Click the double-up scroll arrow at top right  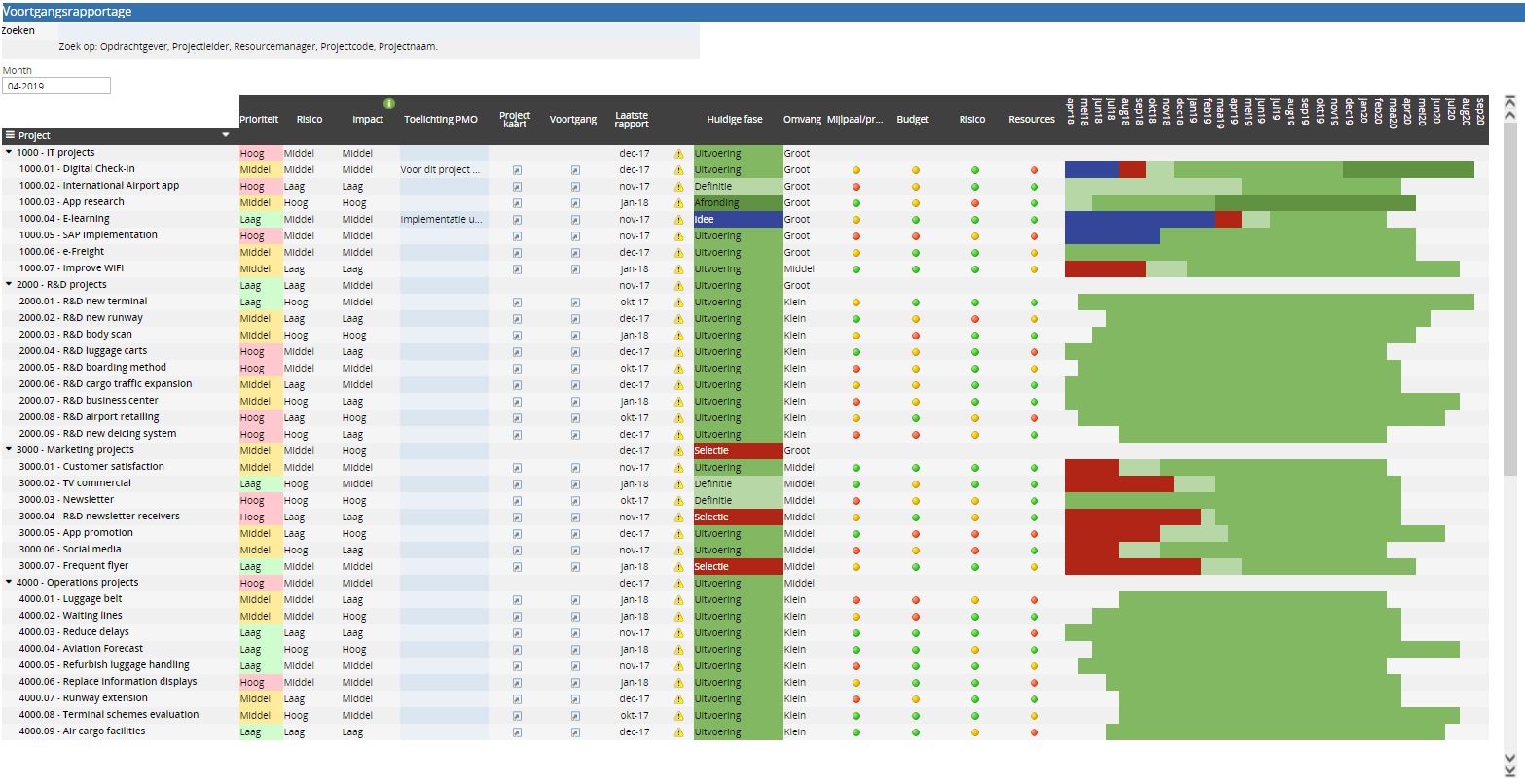click(x=1509, y=101)
